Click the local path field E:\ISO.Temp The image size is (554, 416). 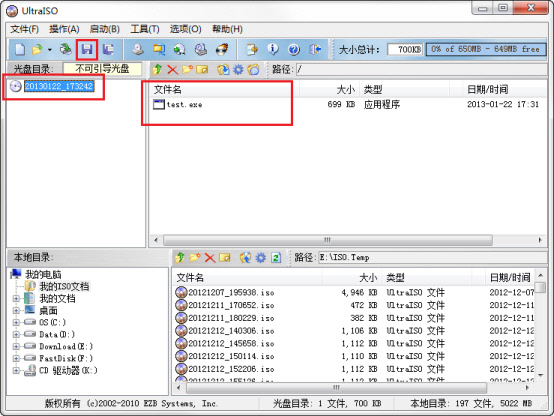[432, 258]
